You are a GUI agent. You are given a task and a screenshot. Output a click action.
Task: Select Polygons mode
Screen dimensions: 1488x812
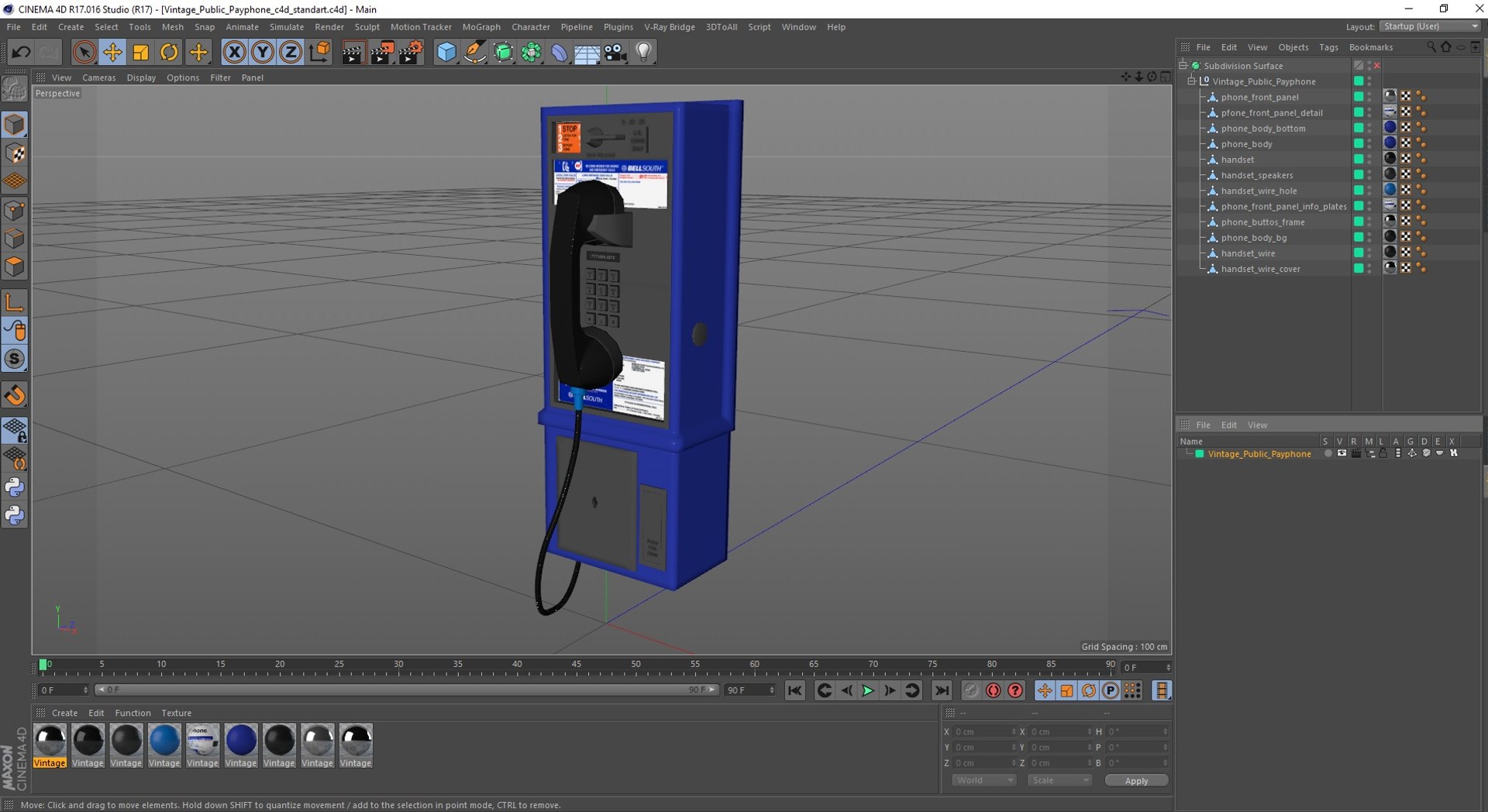(15, 267)
